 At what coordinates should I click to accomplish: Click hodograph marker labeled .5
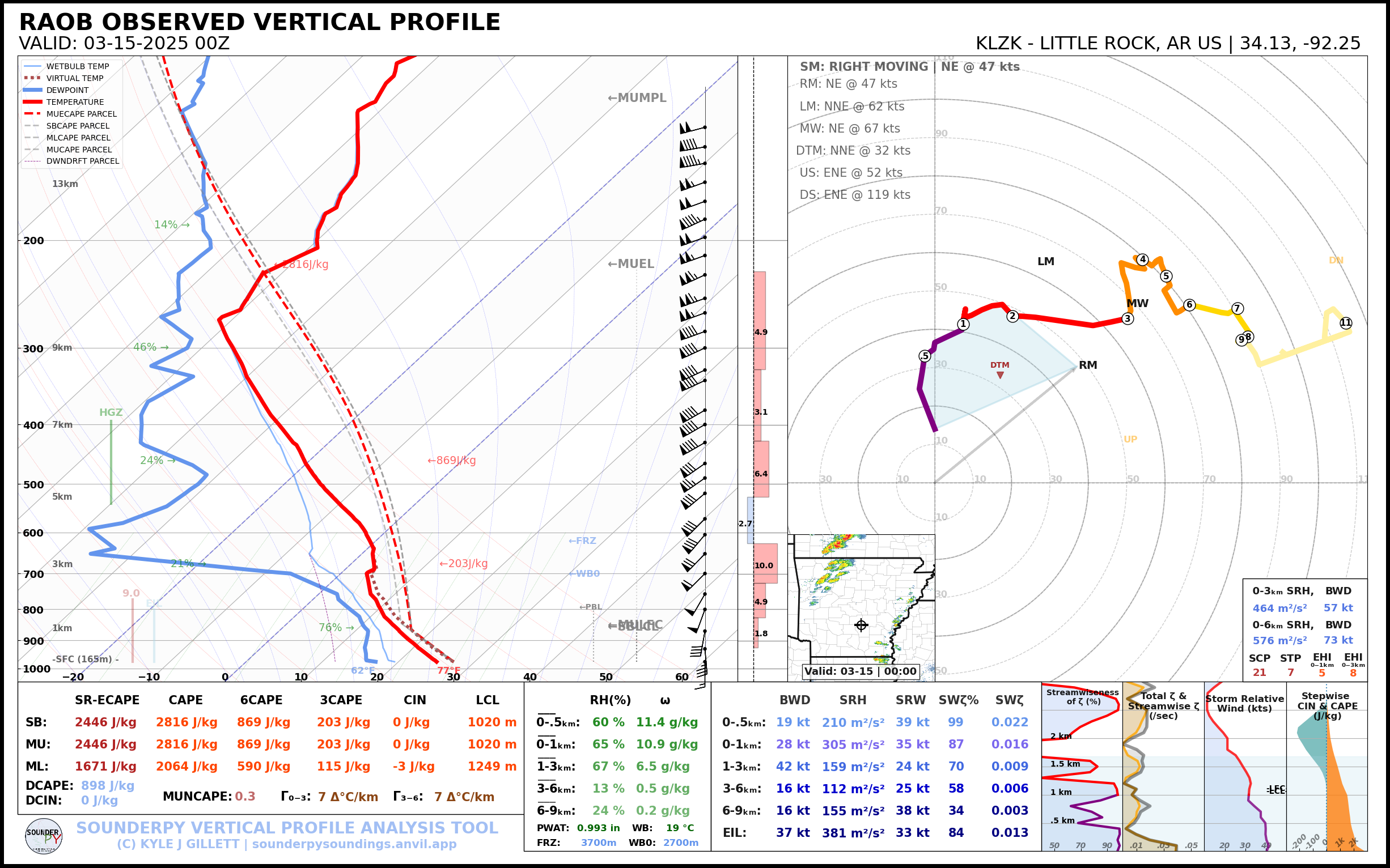(x=924, y=356)
